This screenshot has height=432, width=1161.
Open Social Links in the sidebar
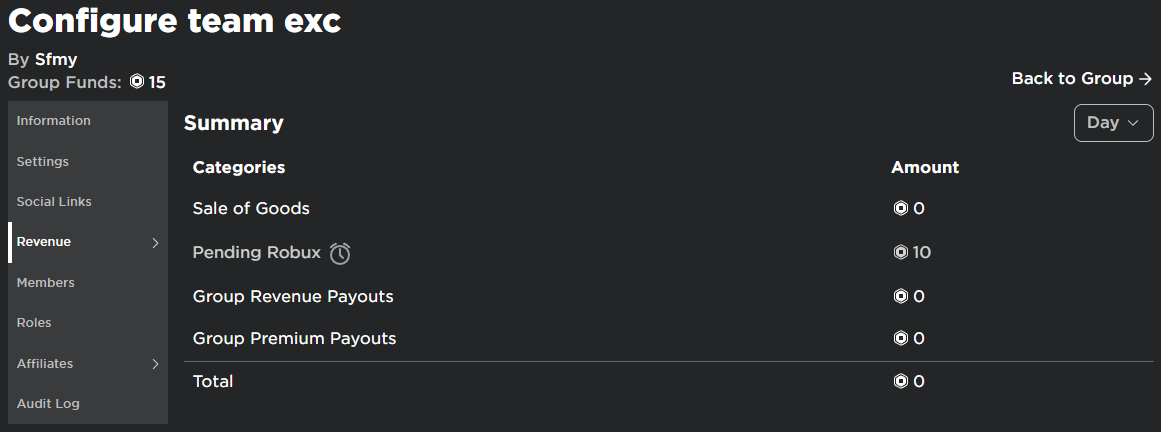[x=88, y=202]
